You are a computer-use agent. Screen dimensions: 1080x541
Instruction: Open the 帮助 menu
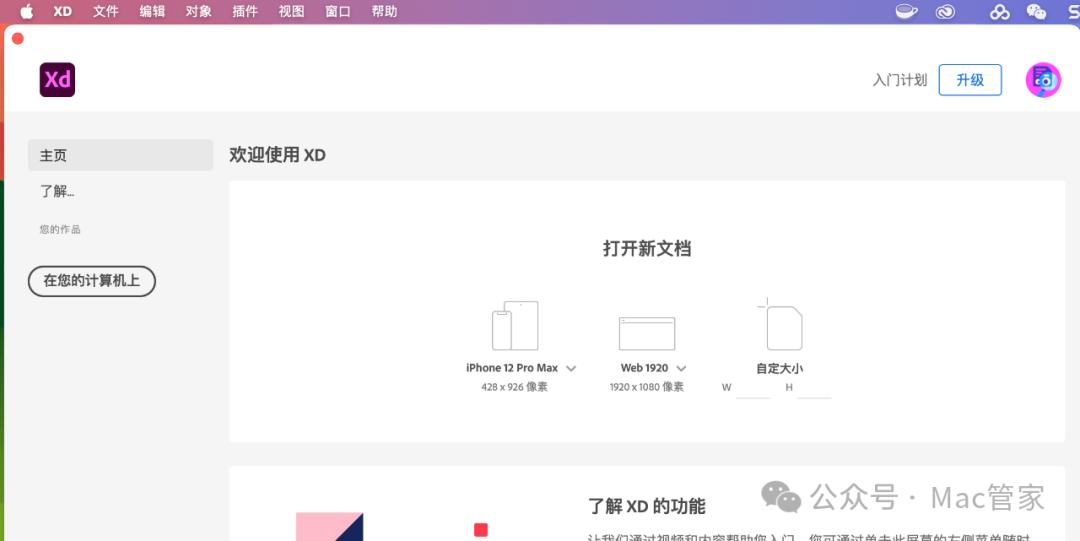pyautogui.click(x=384, y=11)
